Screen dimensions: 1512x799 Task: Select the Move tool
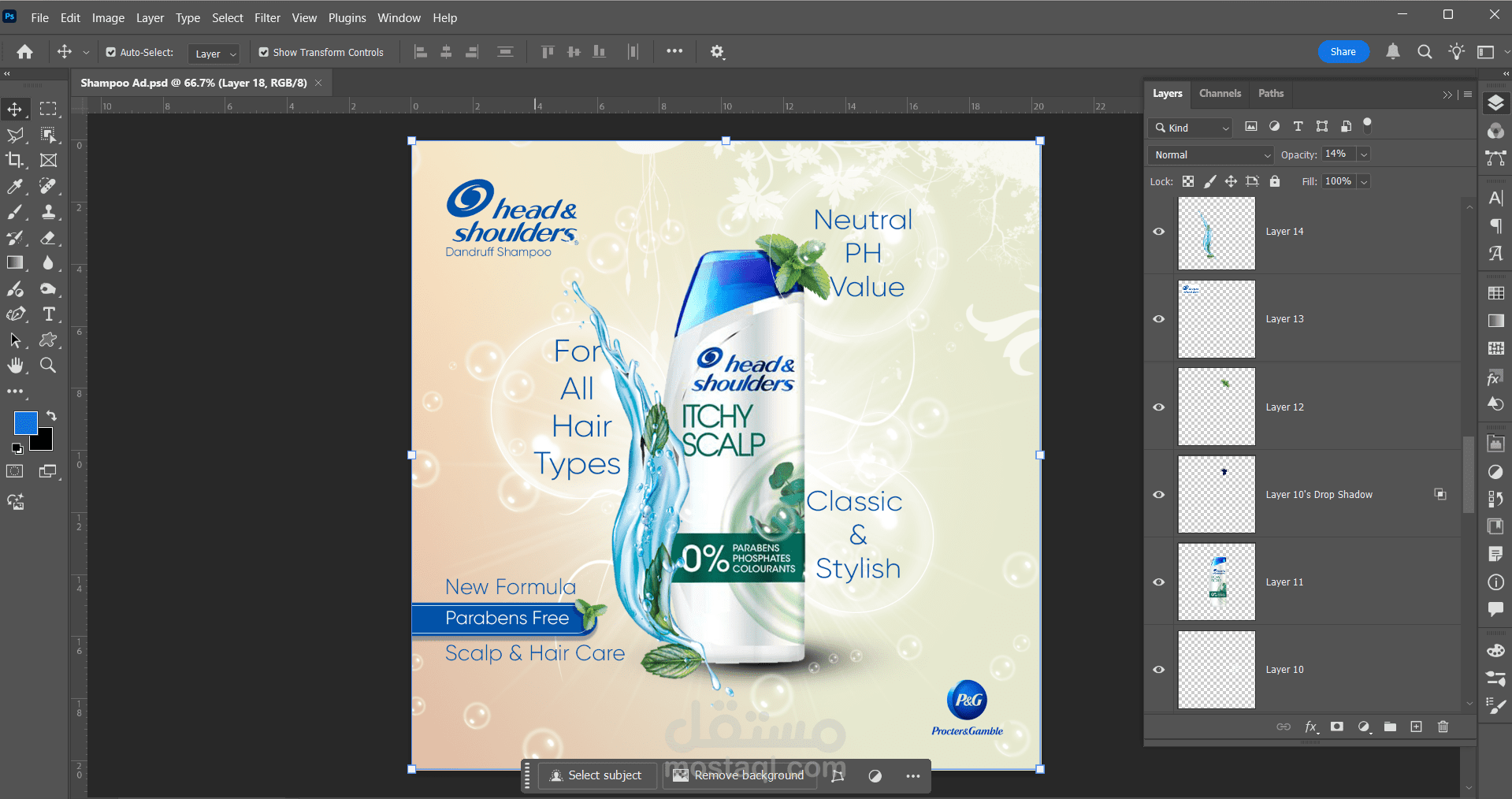click(x=15, y=109)
